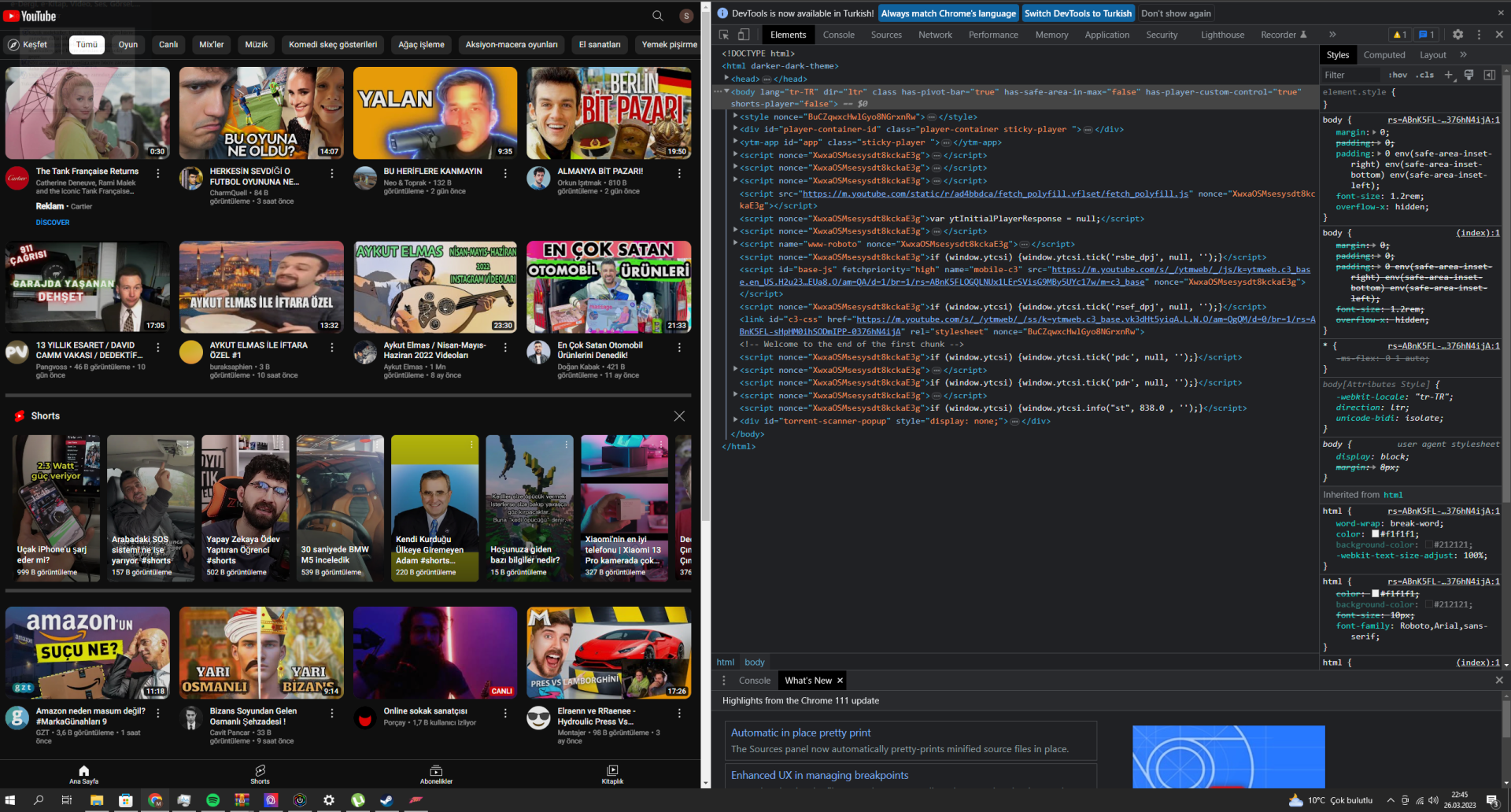Open the Shorts tab in bottom navigation
The height and width of the screenshot is (812, 1511).
[260, 774]
